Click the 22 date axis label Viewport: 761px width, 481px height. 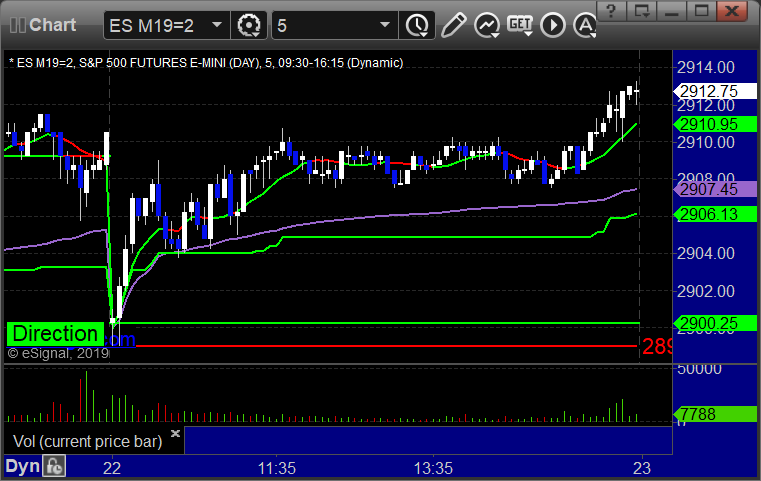pyautogui.click(x=112, y=468)
